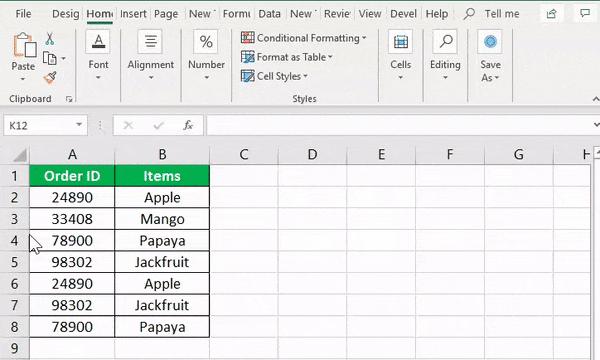This screenshot has height=360, width=600.
Task: Open the Font group icon
Action: pyautogui.click(x=98, y=41)
